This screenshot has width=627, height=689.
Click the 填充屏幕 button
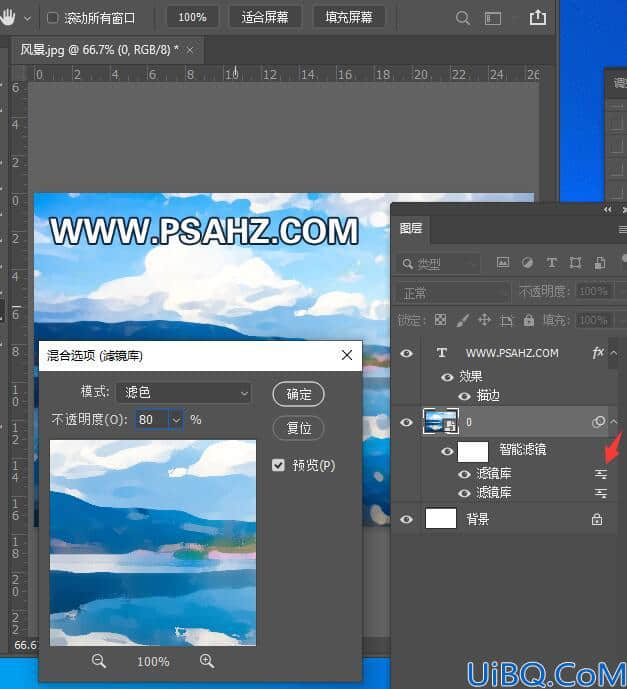[x=349, y=18]
